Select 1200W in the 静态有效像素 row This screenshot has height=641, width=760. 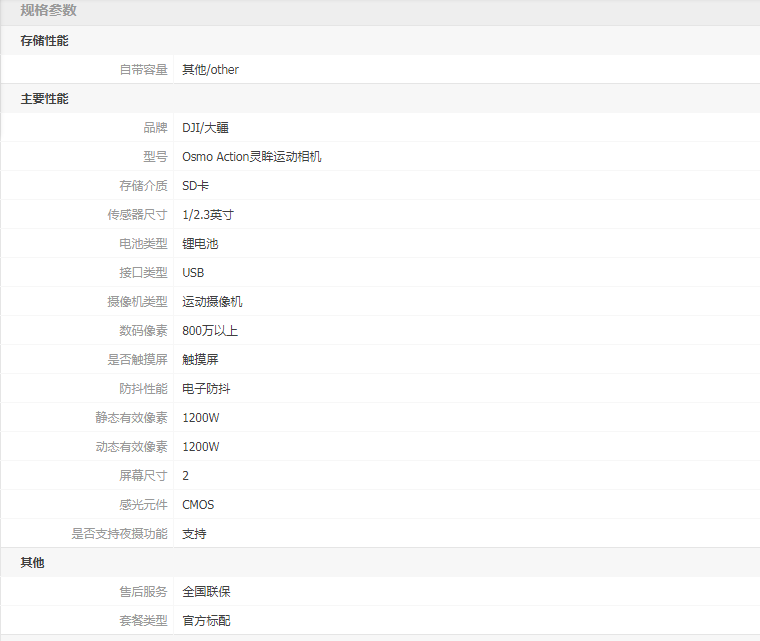pos(201,418)
